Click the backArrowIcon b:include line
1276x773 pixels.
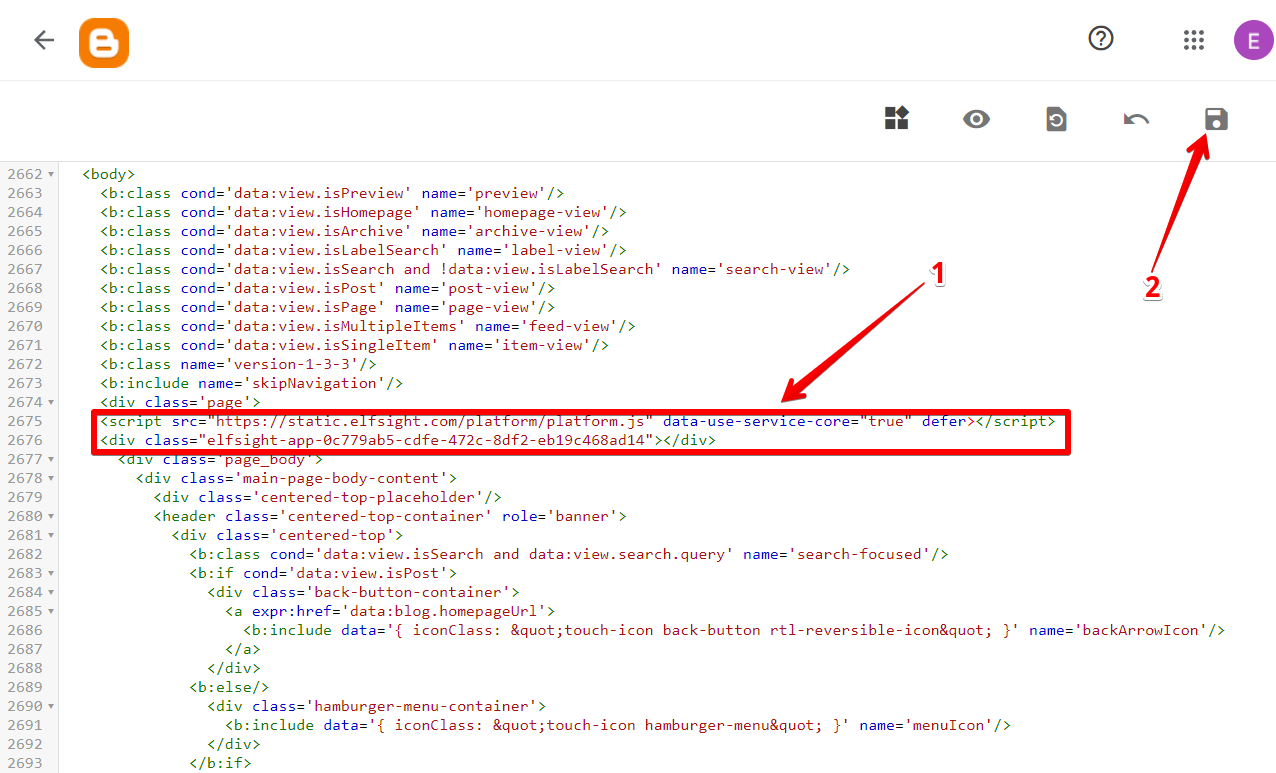point(735,630)
